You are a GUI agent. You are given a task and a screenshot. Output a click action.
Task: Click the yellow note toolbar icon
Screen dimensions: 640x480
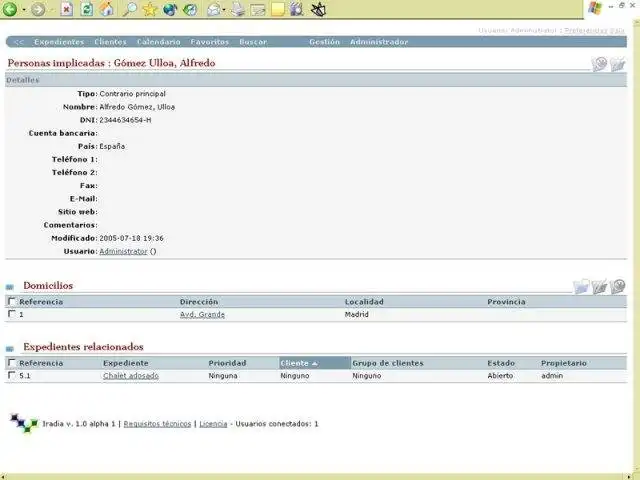tap(278, 9)
